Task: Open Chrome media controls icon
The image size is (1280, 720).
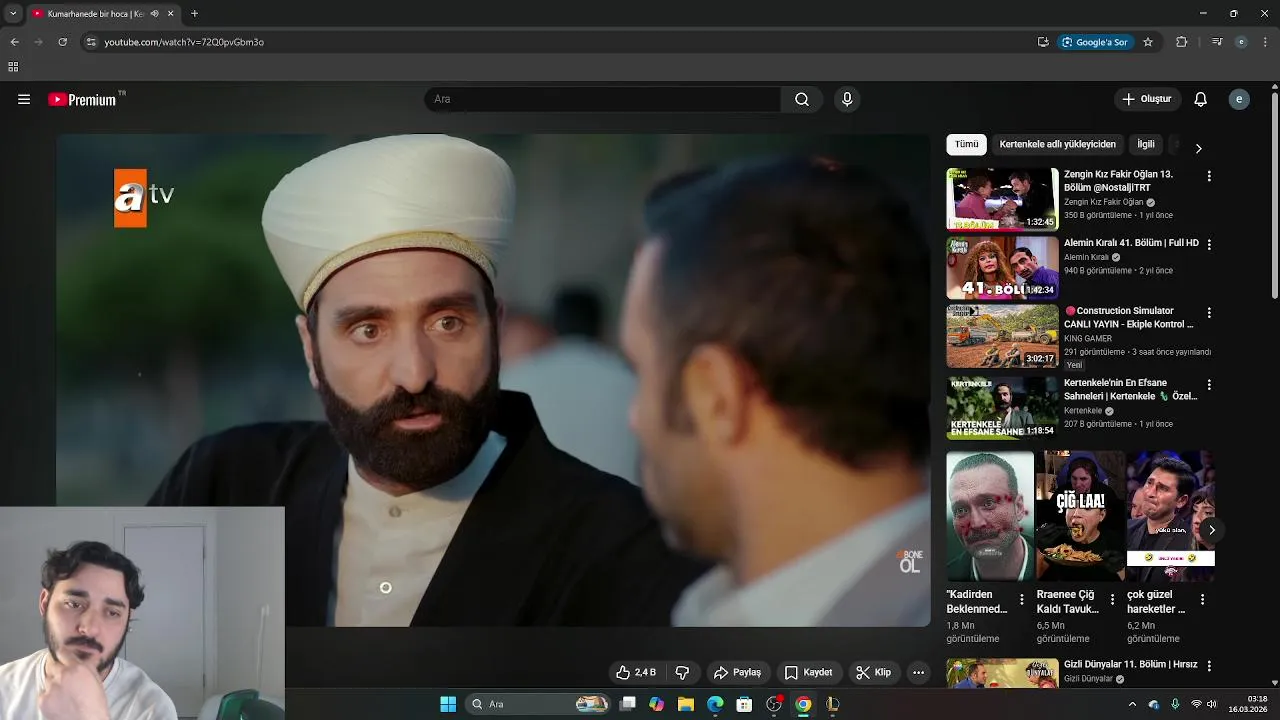Action: point(1217,42)
